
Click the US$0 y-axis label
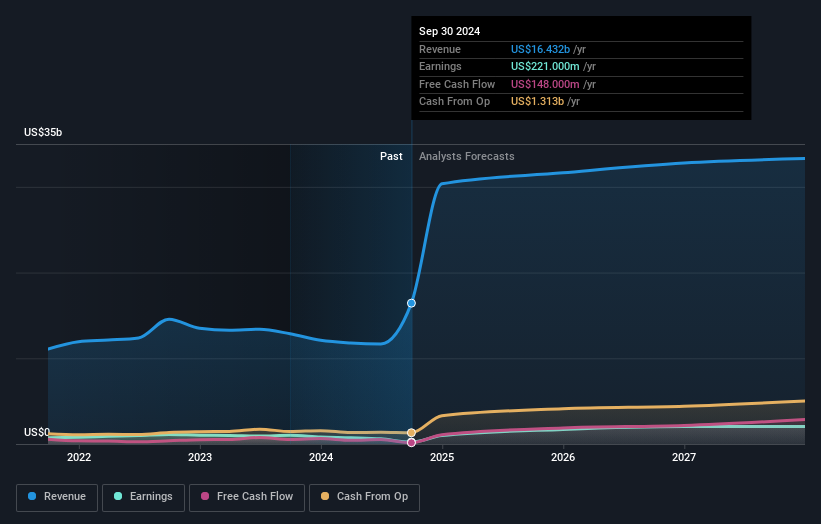click(37, 432)
